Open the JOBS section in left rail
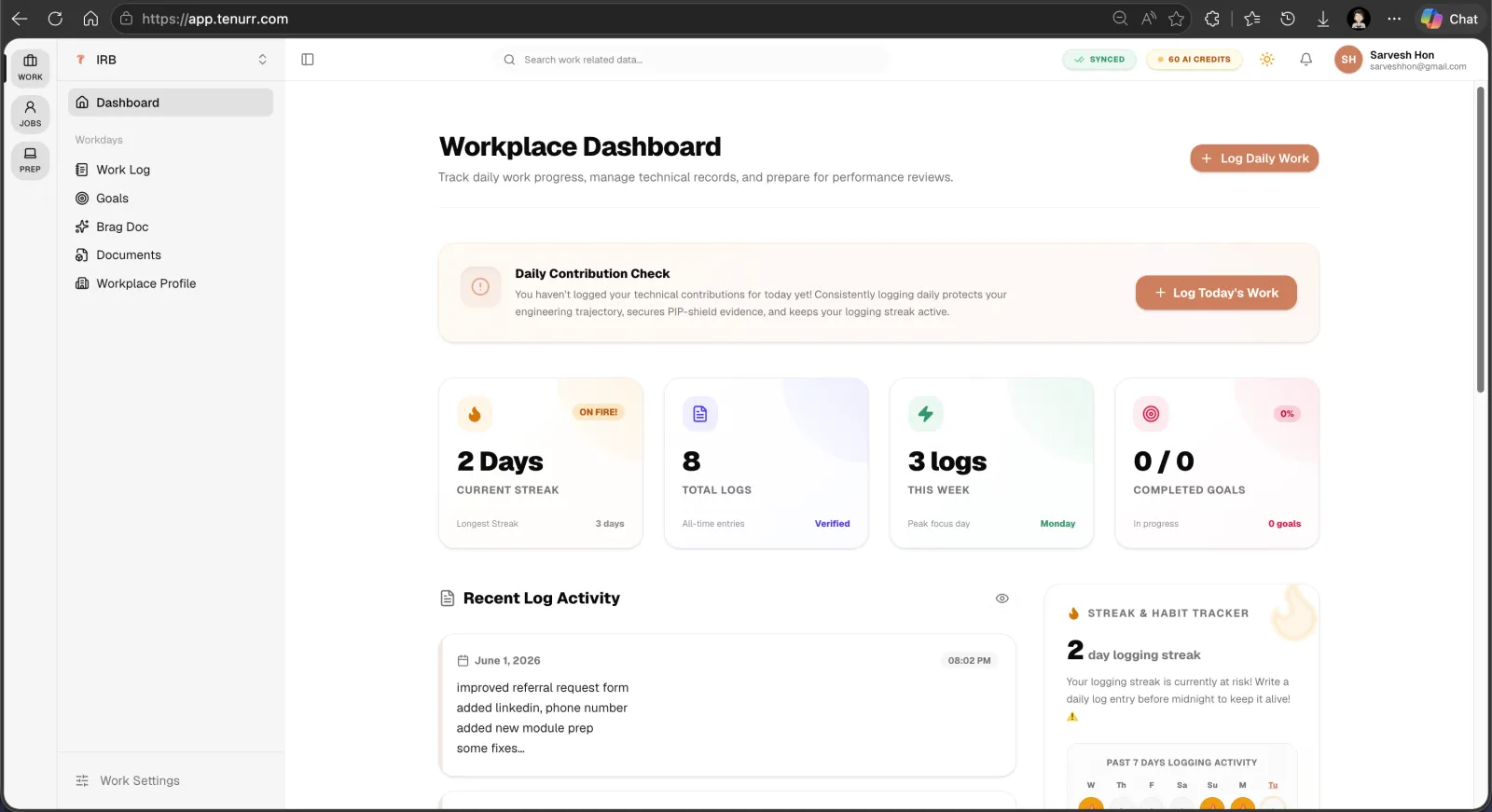1492x812 pixels. coord(30,113)
